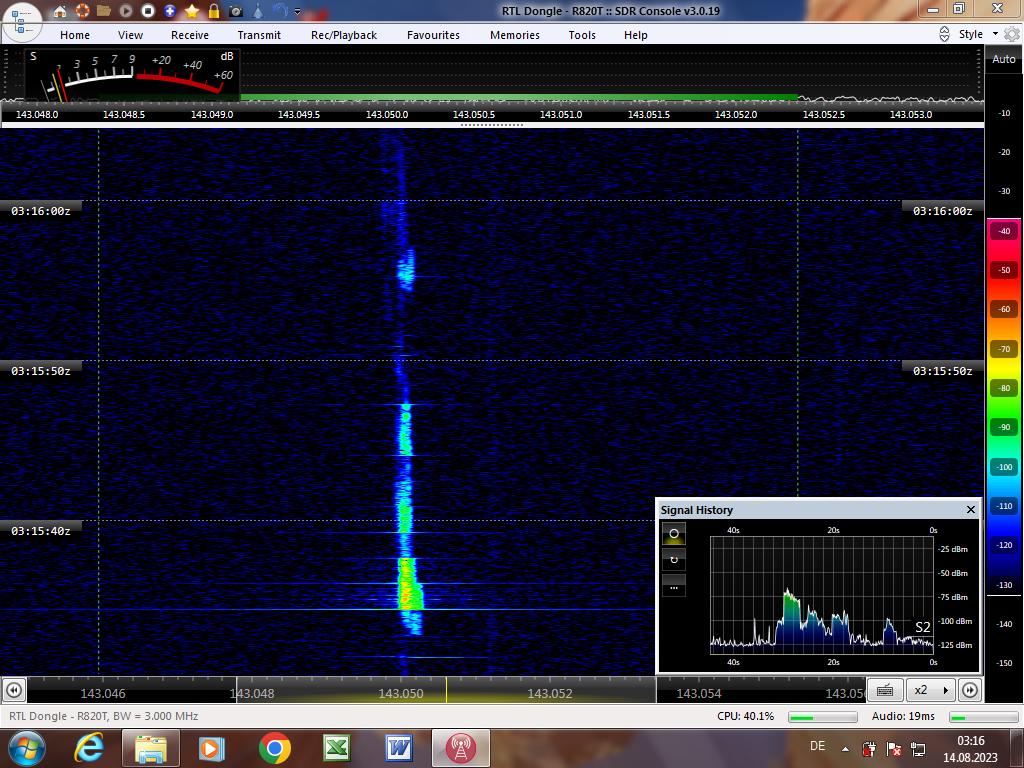Click the Auto level button above color scale
1024x768 pixels.
tap(1004, 59)
